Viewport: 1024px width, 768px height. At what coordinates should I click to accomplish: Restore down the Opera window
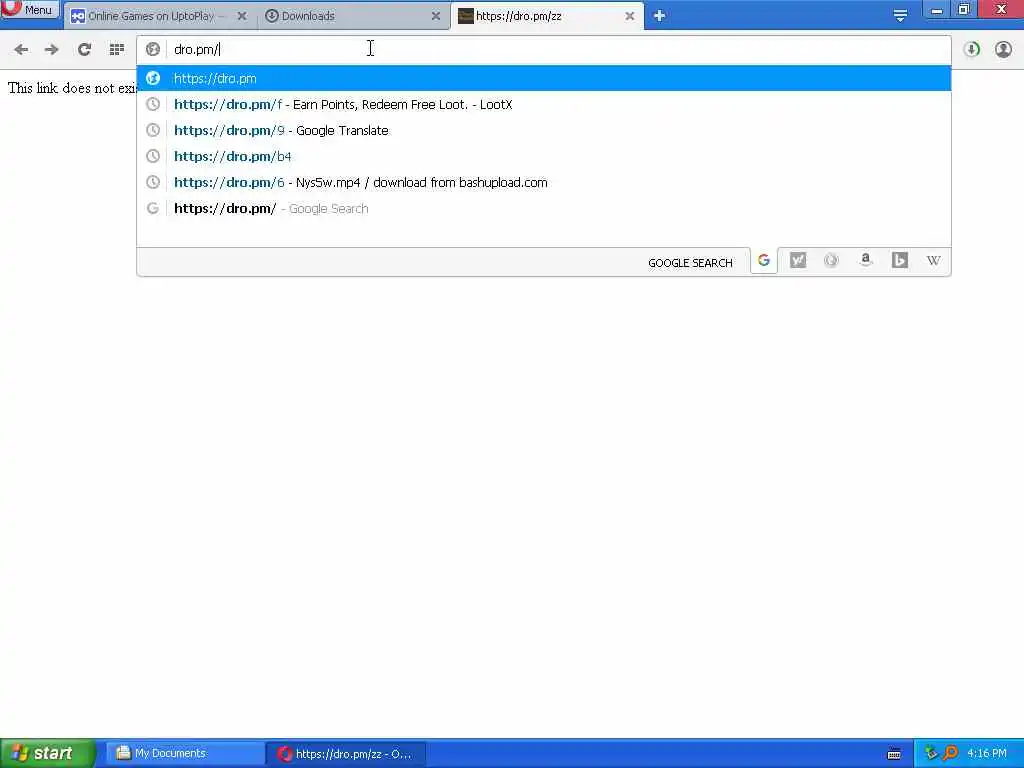(x=963, y=10)
